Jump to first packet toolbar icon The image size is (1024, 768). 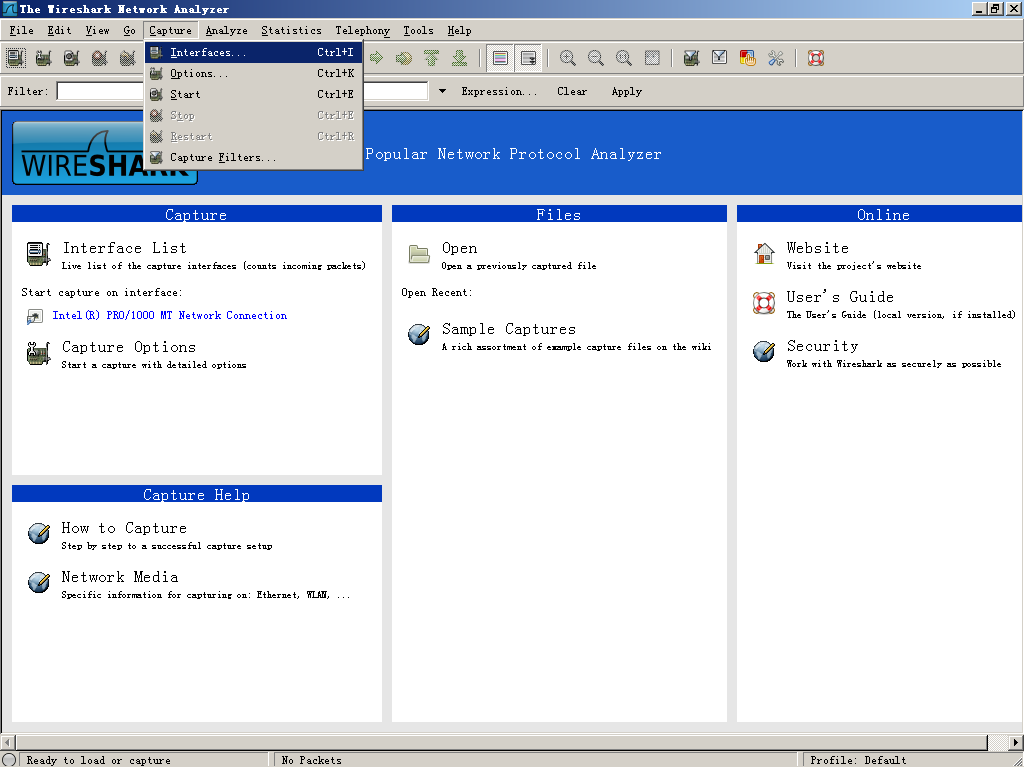click(x=432, y=58)
